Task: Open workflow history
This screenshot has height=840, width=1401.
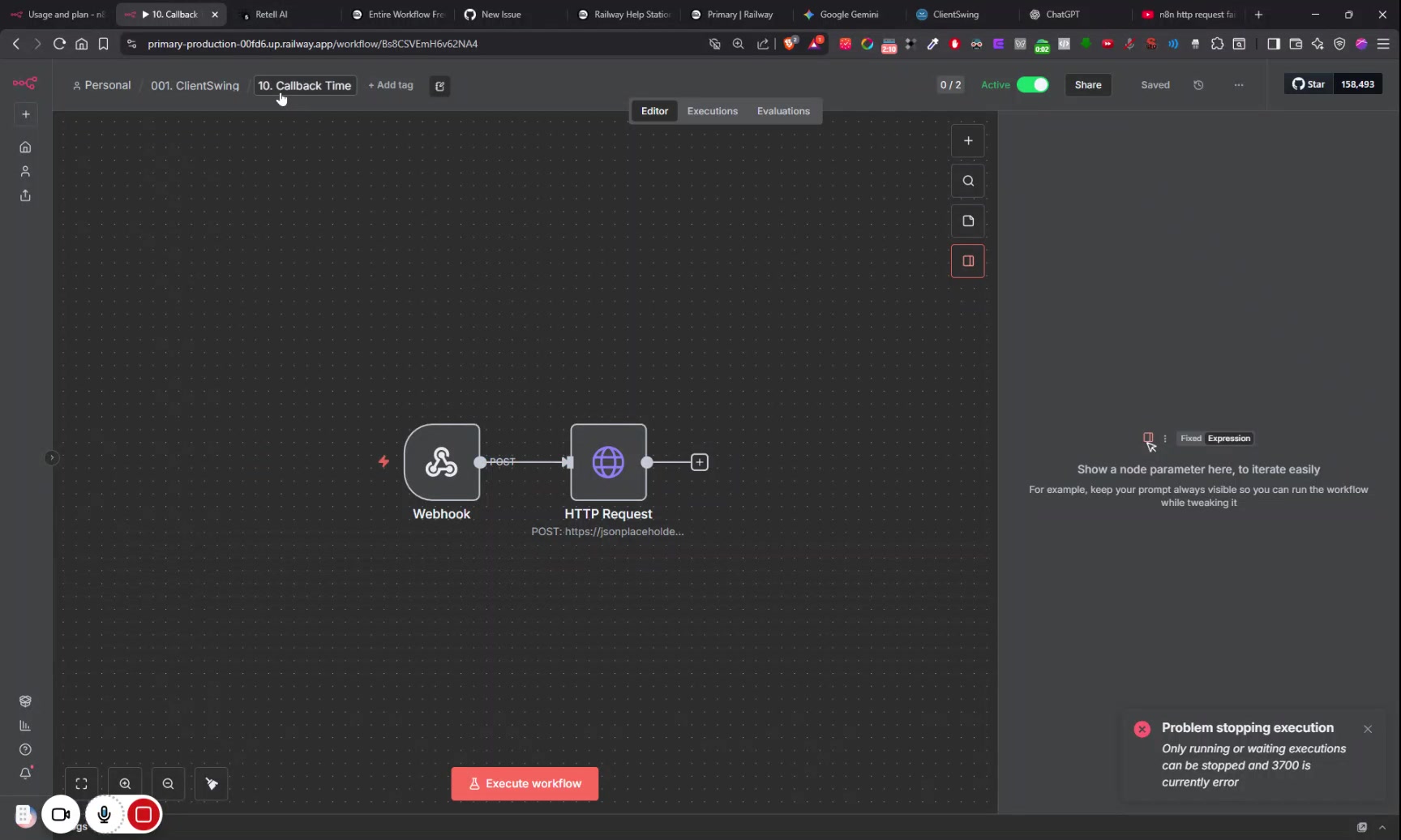Action: pos(1198,85)
